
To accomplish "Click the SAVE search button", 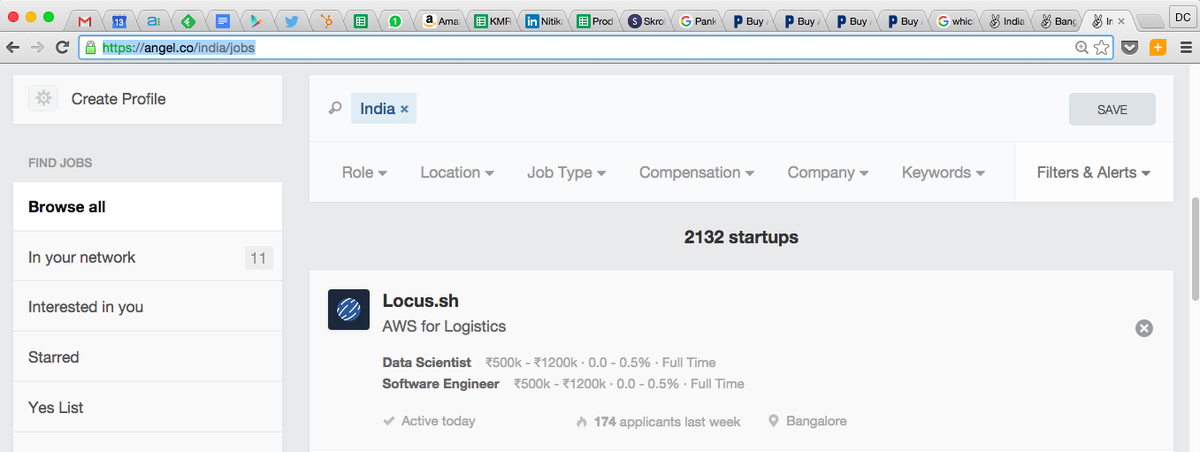I will tap(1112, 110).
